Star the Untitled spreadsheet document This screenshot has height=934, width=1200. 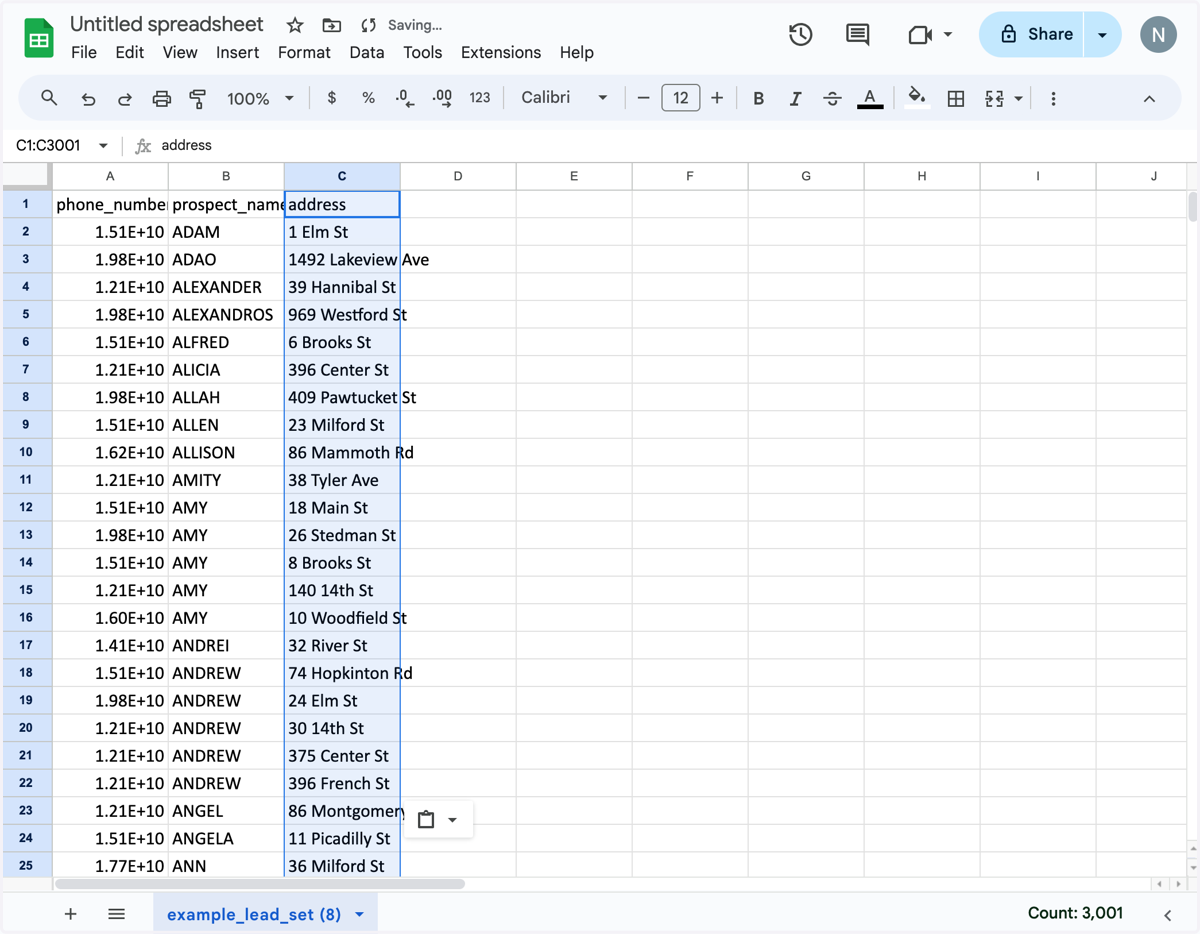[295, 25]
